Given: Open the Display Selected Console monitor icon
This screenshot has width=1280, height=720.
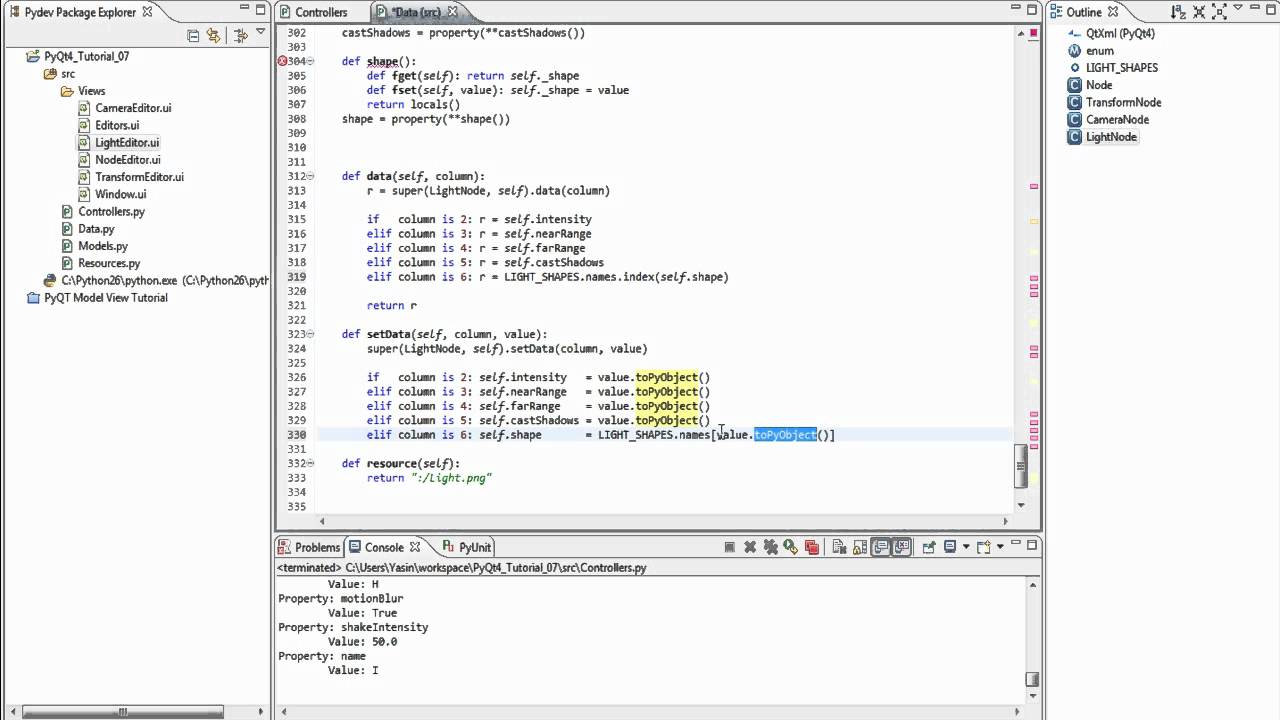Looking at the screenshot, I should (950, 547).
